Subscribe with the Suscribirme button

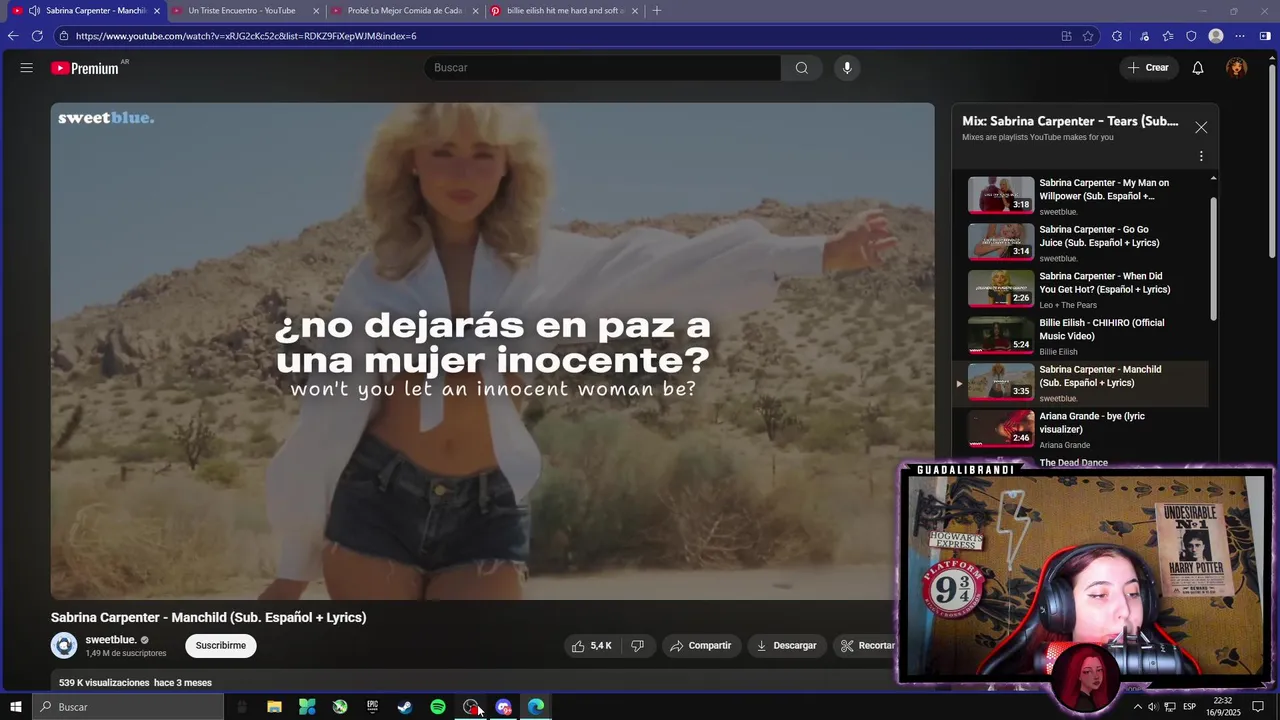(x=221, y=646)
